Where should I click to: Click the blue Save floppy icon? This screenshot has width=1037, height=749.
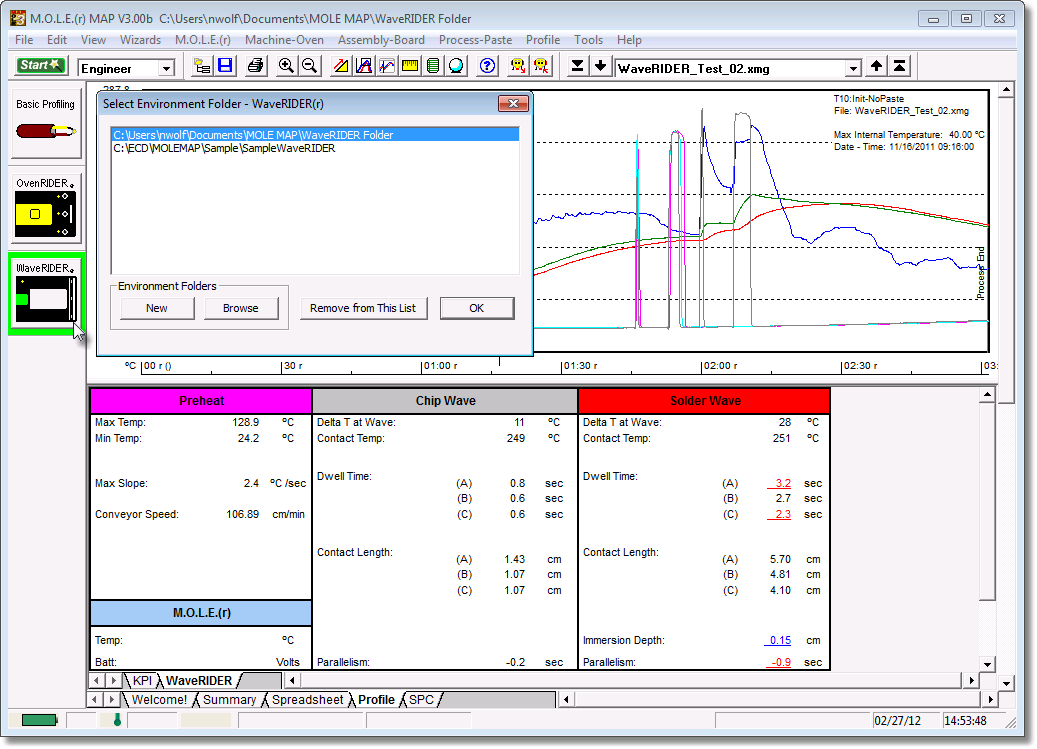[226, 66]
